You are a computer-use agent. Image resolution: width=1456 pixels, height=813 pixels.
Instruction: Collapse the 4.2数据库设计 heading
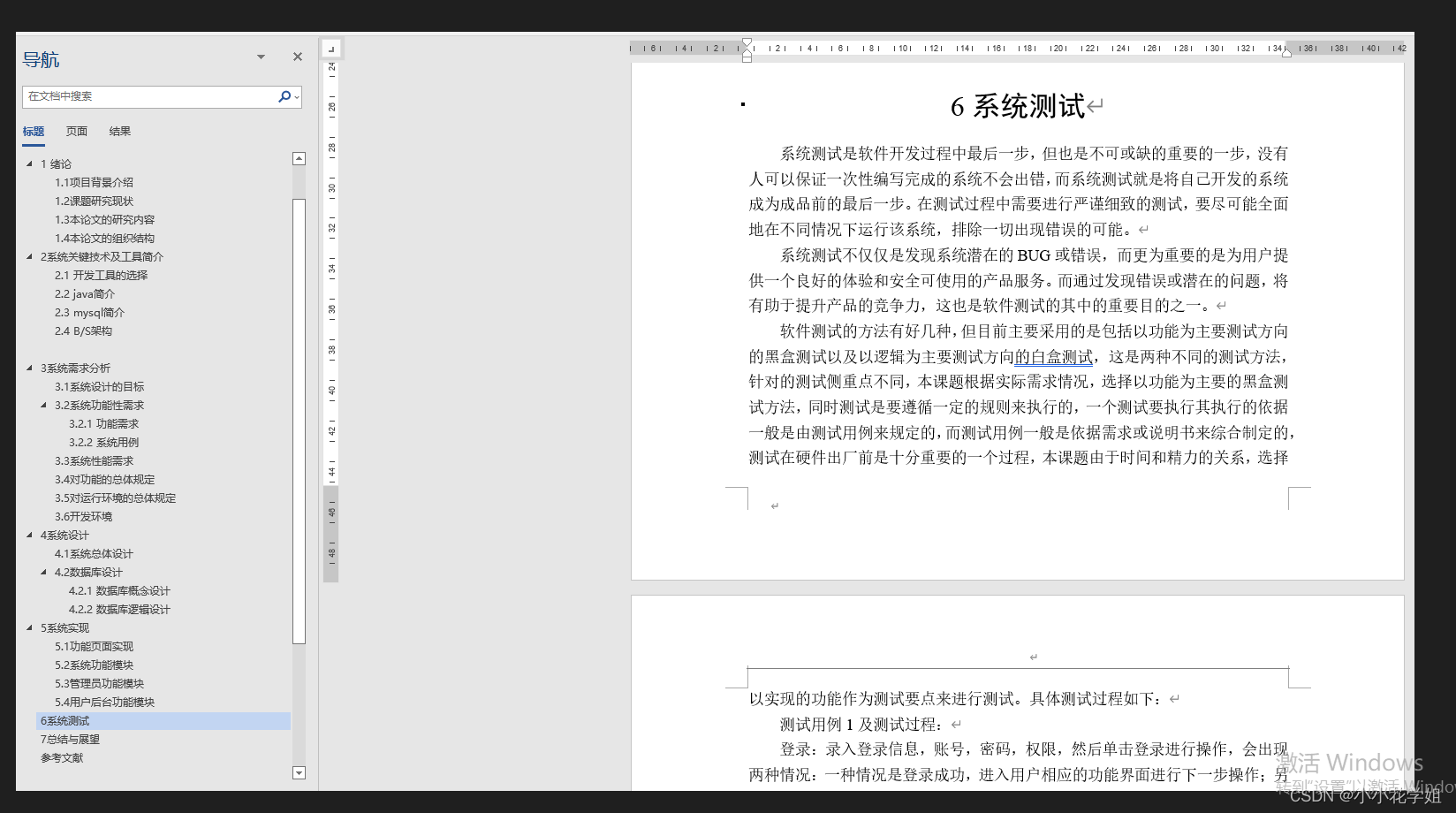pos(43,572)
